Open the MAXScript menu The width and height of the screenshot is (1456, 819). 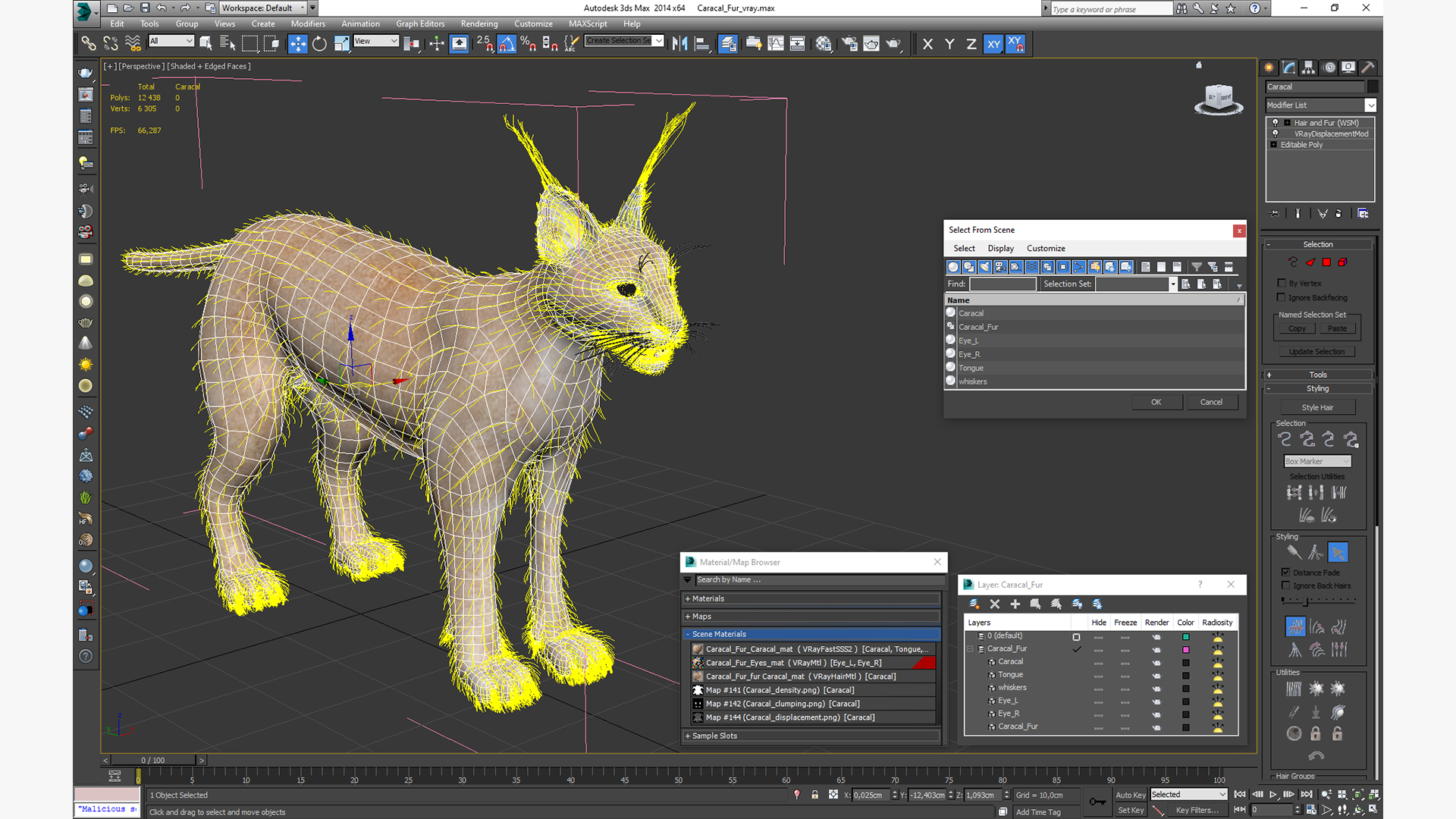(x=588, y=24)
